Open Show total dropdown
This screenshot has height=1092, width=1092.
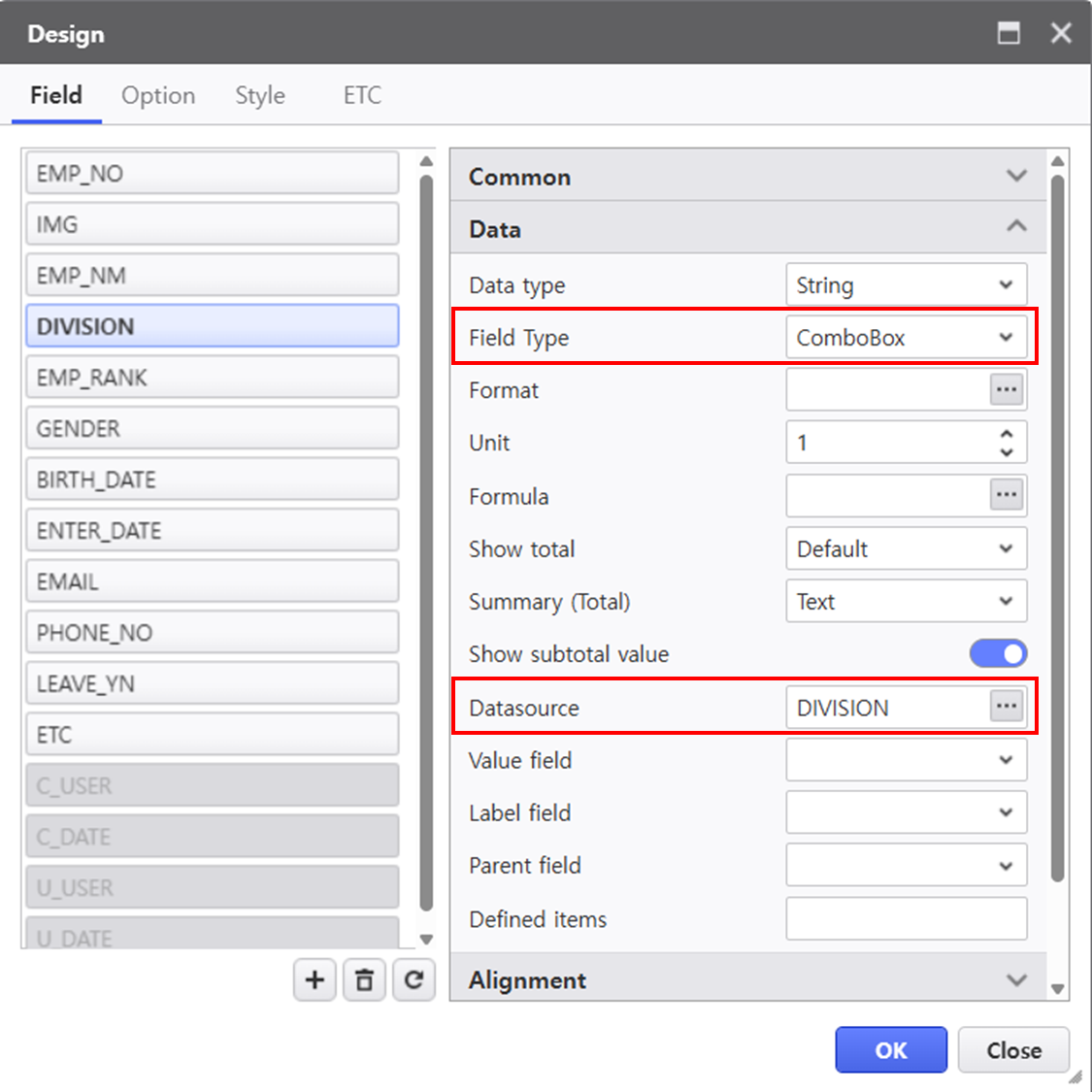tap(906, 548)
